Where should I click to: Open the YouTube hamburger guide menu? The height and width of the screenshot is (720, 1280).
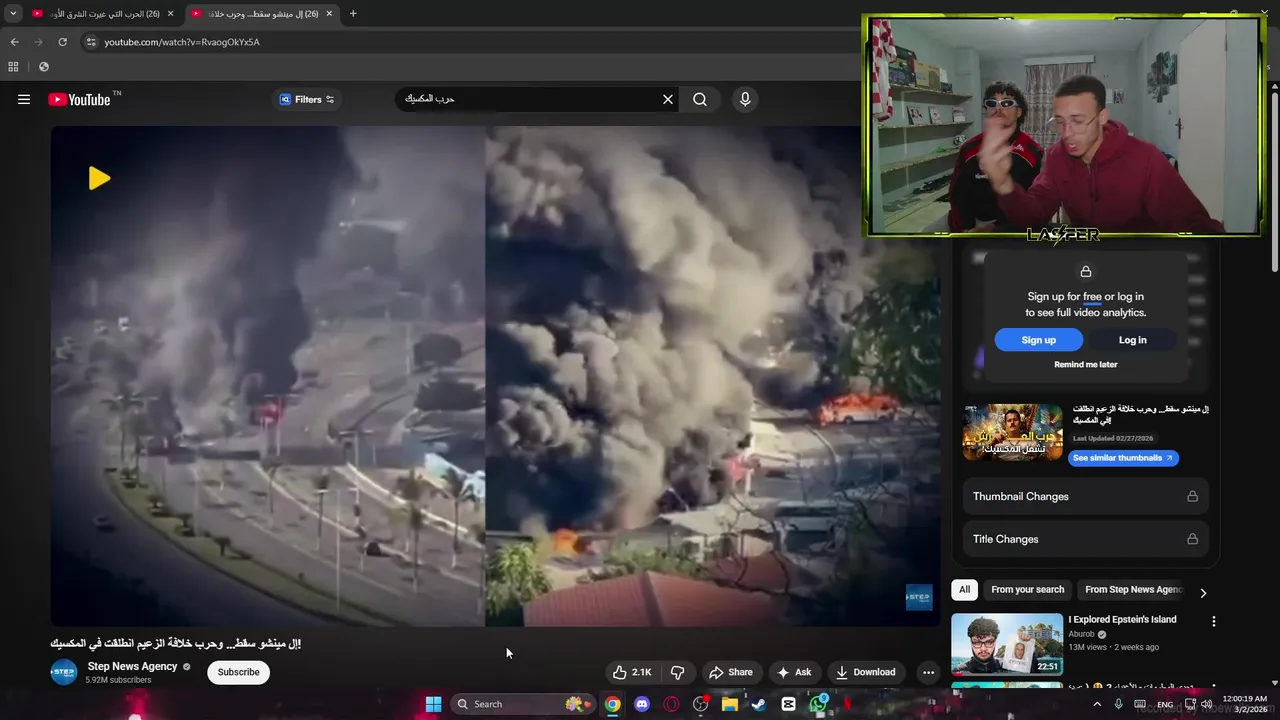coord(24,99)
